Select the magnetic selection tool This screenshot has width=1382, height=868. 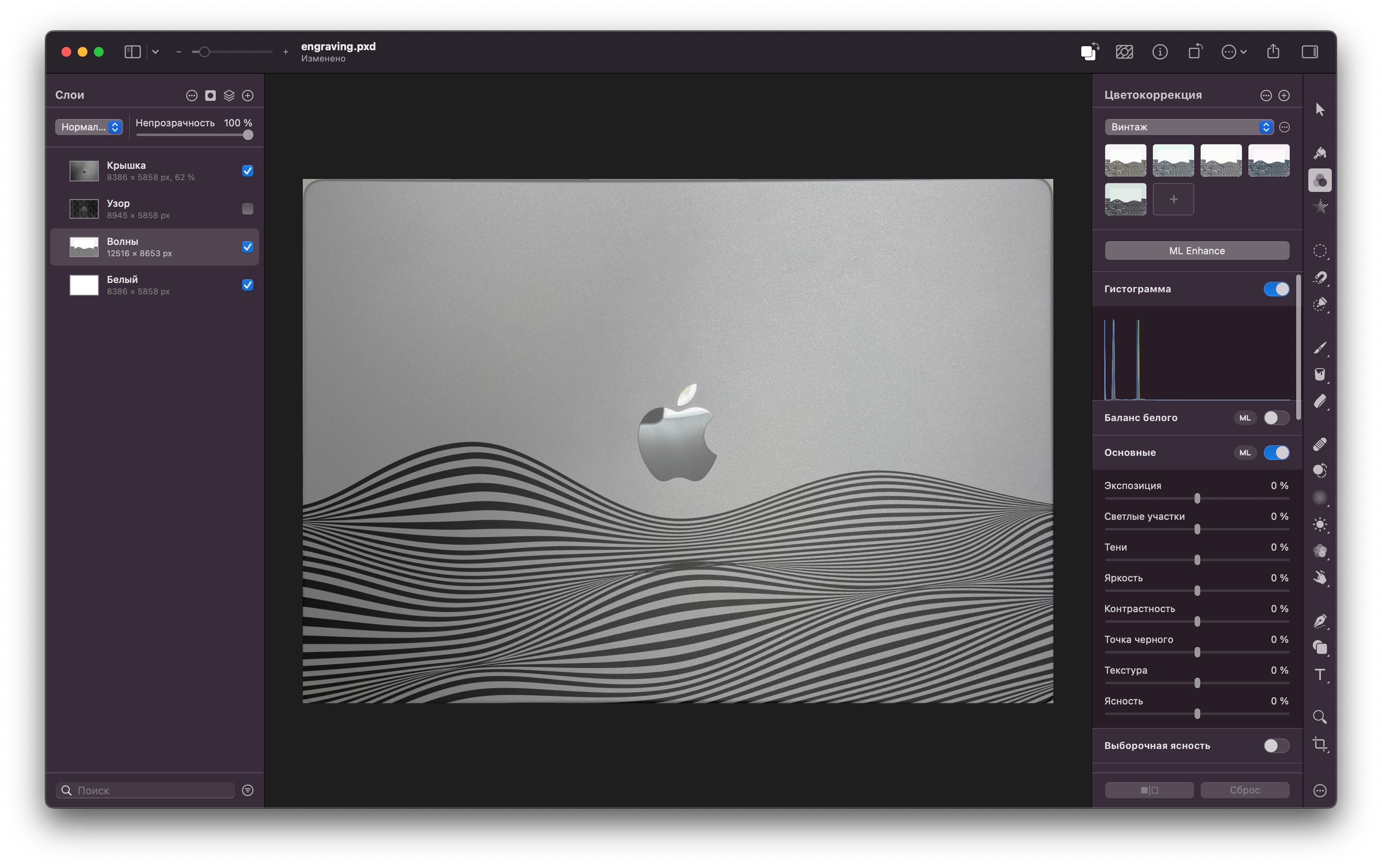pos(1319,278)
